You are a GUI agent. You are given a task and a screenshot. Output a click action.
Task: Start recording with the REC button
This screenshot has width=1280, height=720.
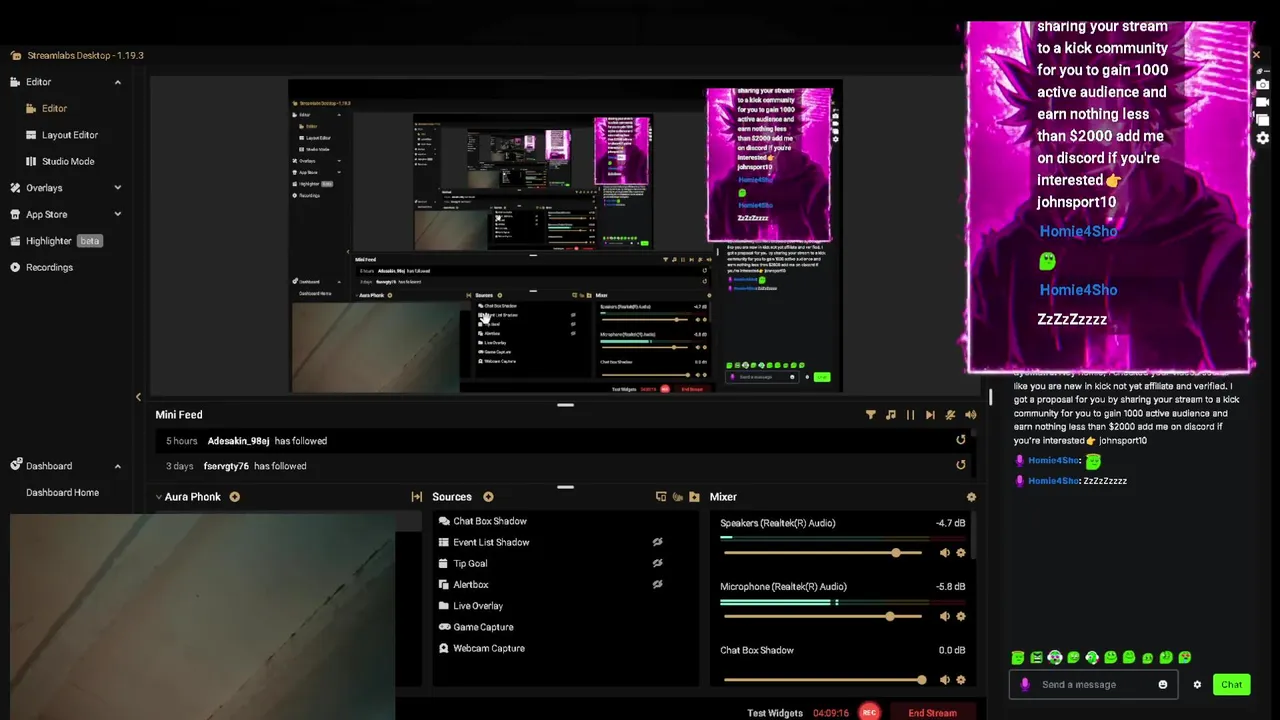tap(869, 713)
